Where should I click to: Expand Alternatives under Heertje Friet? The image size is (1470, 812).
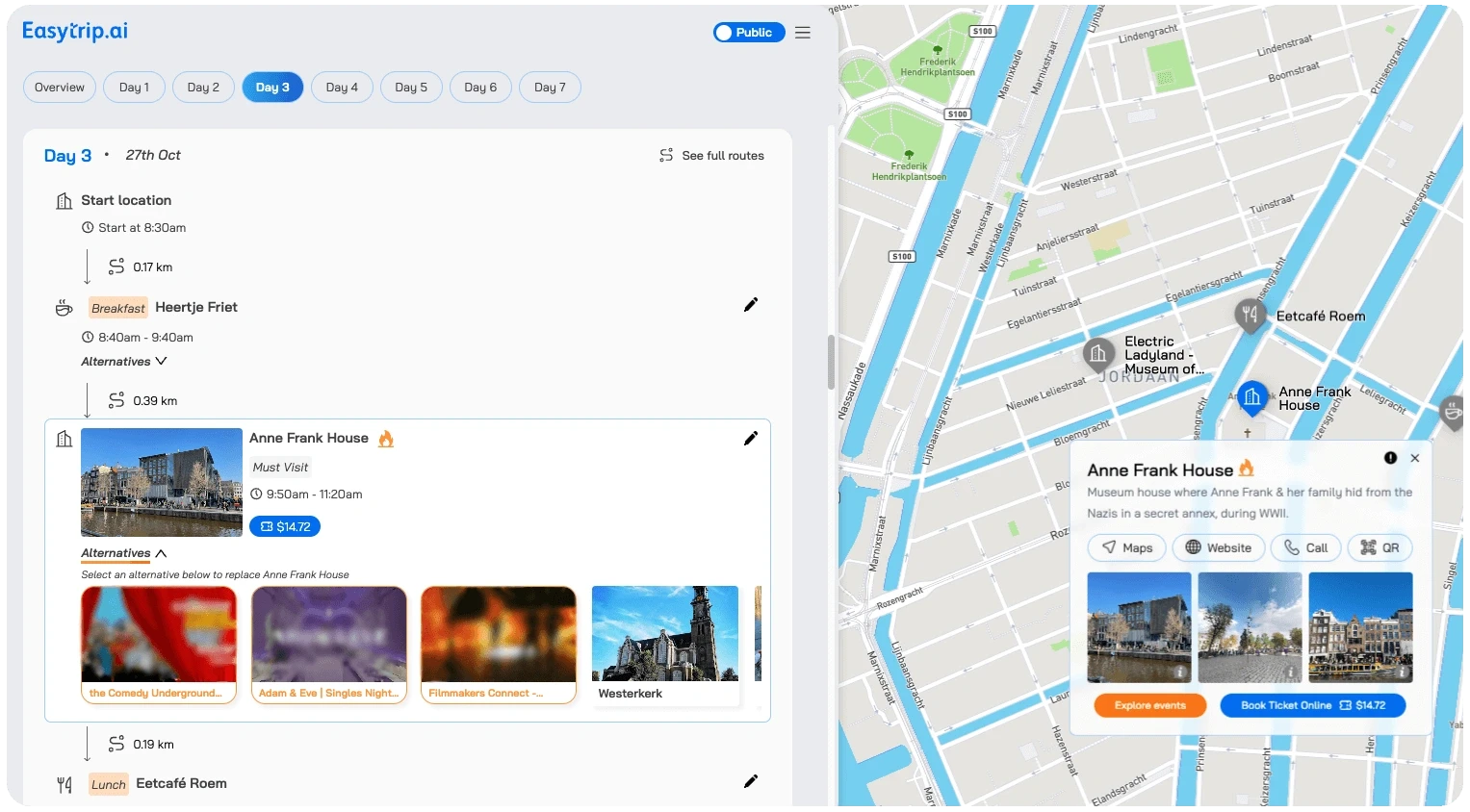(x=124, y=362)
